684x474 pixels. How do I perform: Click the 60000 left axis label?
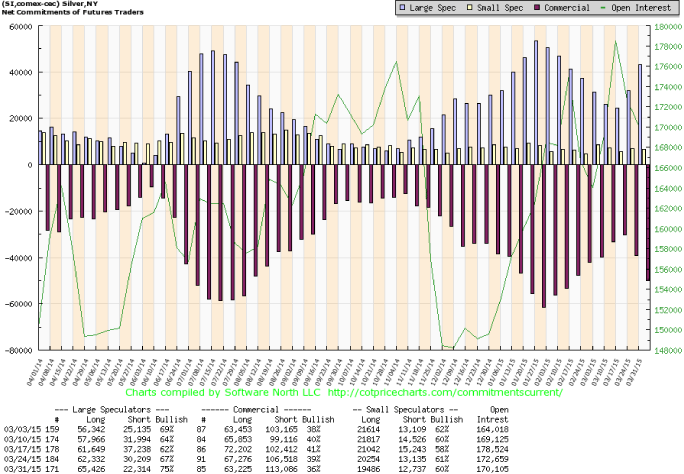pos(19,26)
